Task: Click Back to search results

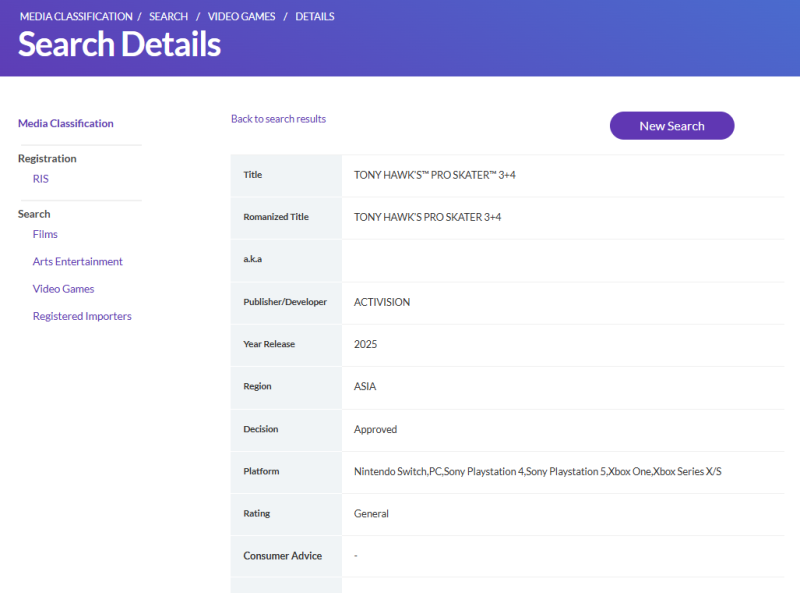Action: tap(278, 119)
